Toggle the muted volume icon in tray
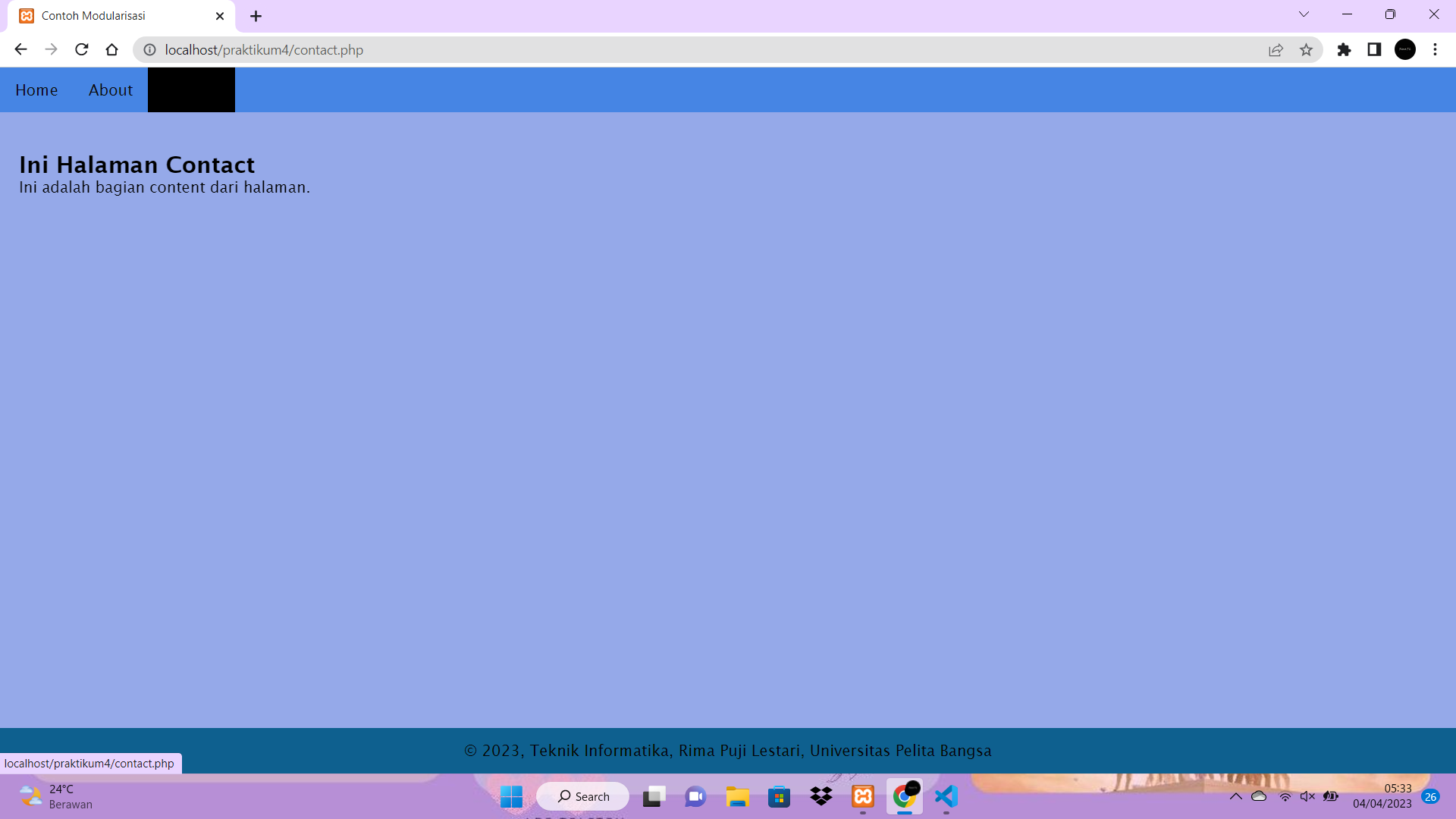1456x819 pixels. coord(1307,796)
